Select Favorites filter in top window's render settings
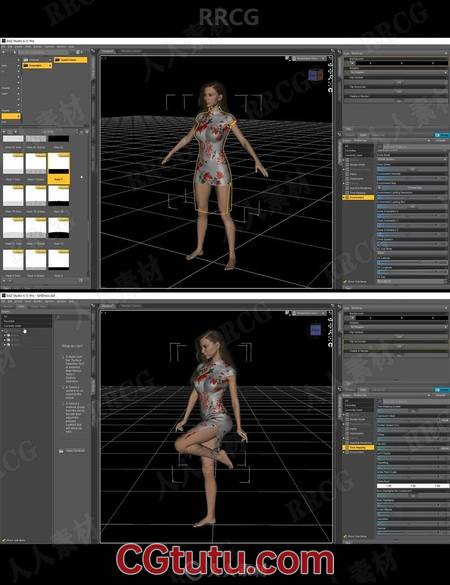 358,151
